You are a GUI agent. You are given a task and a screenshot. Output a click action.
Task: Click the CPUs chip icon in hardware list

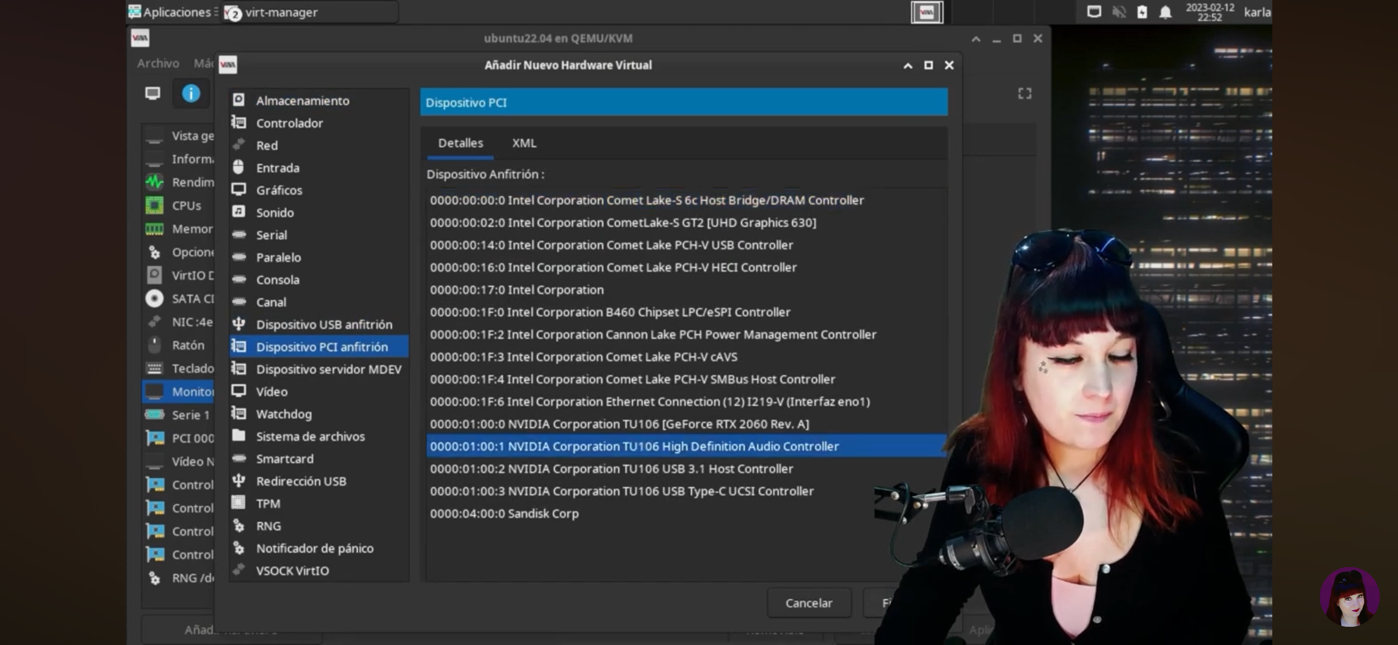(154, 205)
